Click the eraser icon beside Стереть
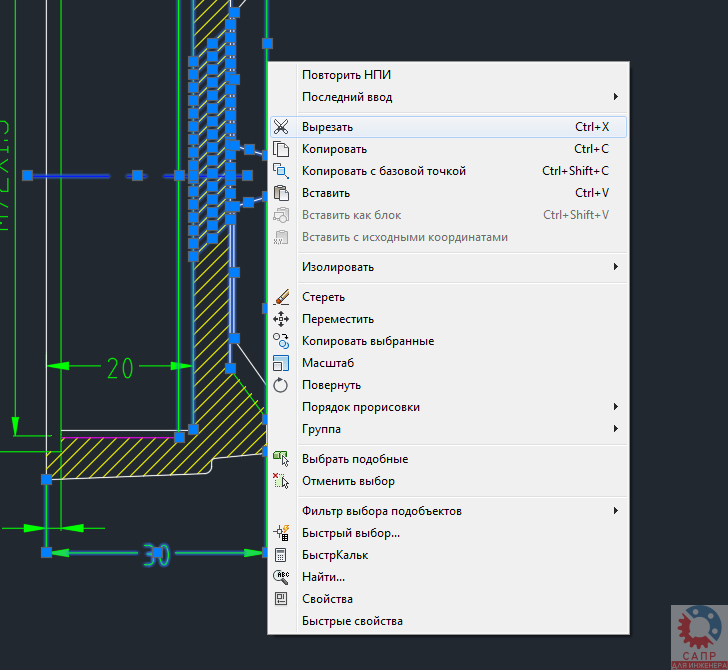 click(281, 297)
